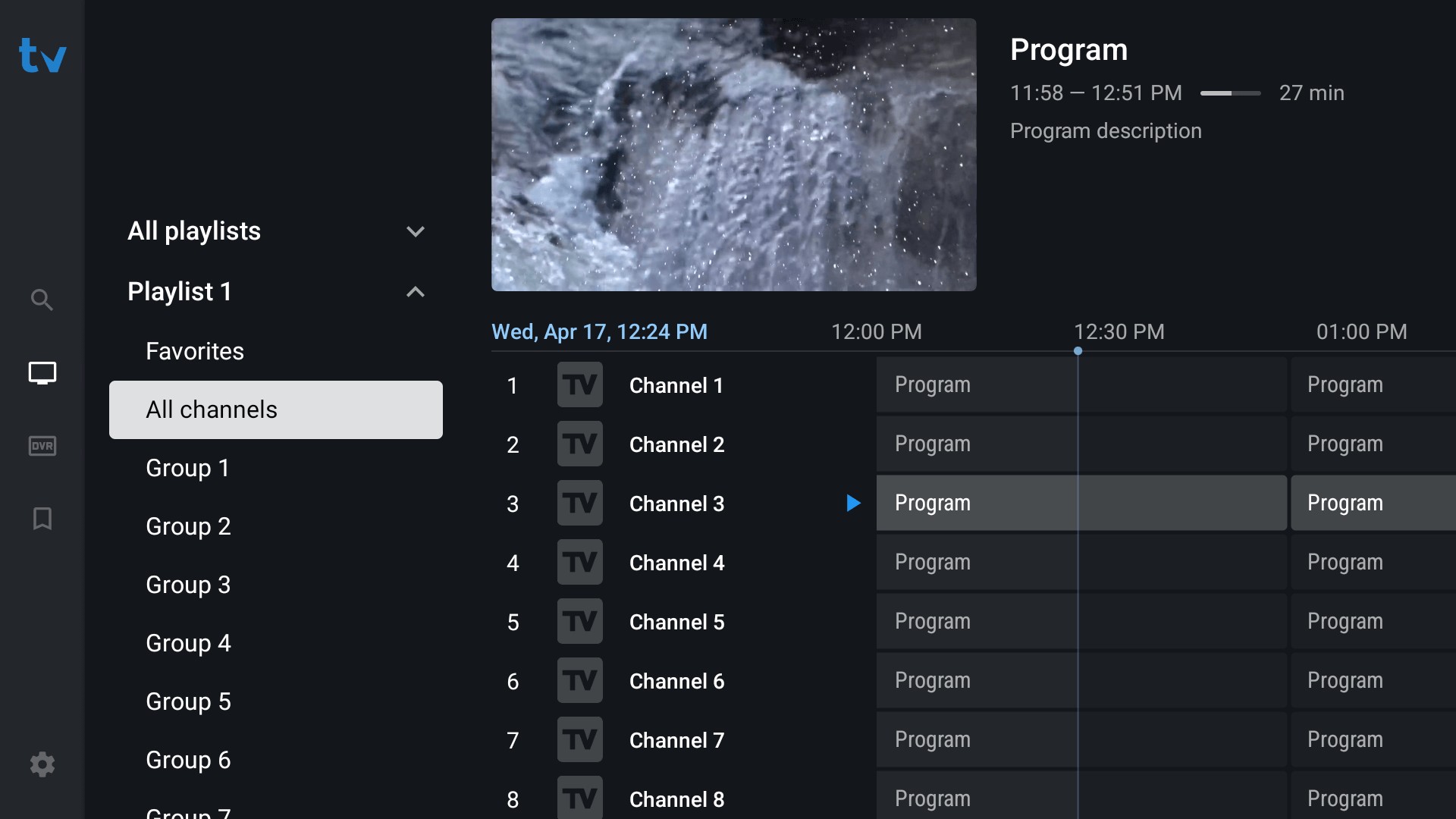Collapse the Playlist 1 expander
This screenshot has width=1456, height=819.
click(x=418, y=291)
